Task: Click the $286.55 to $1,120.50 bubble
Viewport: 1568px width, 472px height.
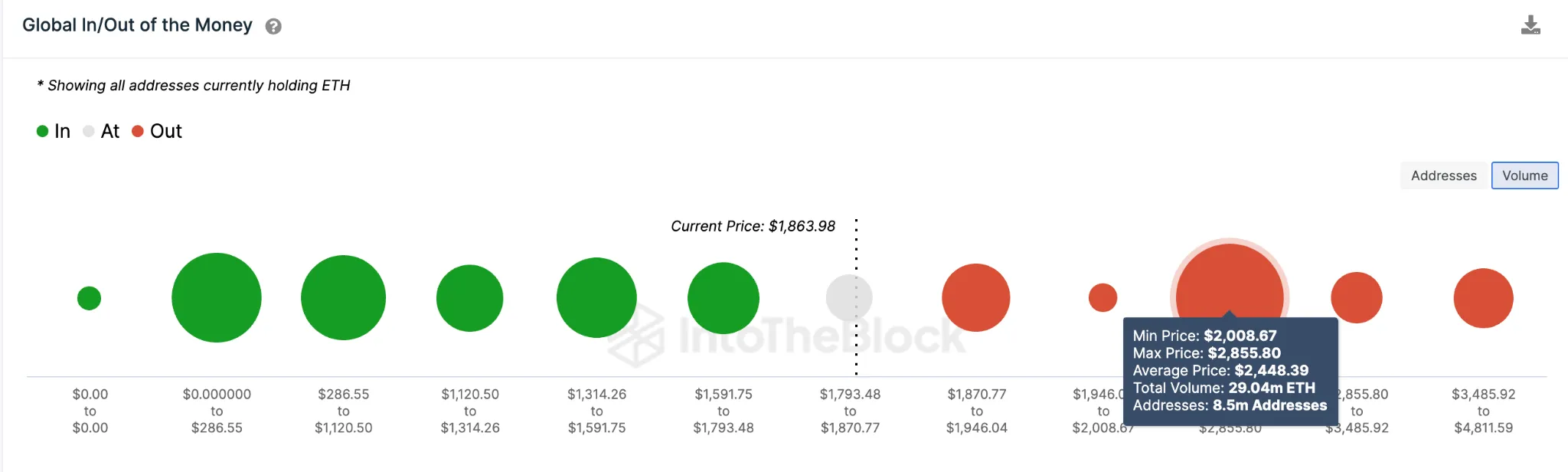Action: 343,297
